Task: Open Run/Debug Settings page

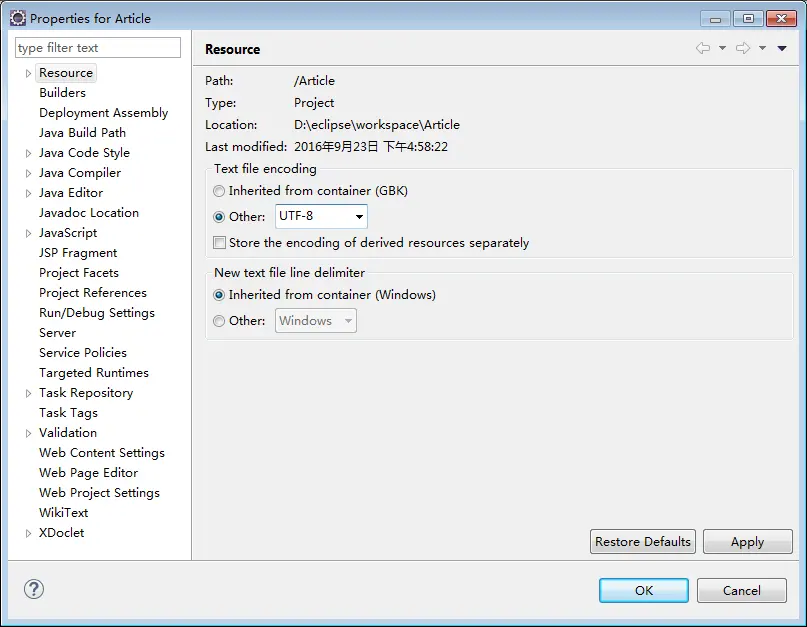Action: pos(97,313)
